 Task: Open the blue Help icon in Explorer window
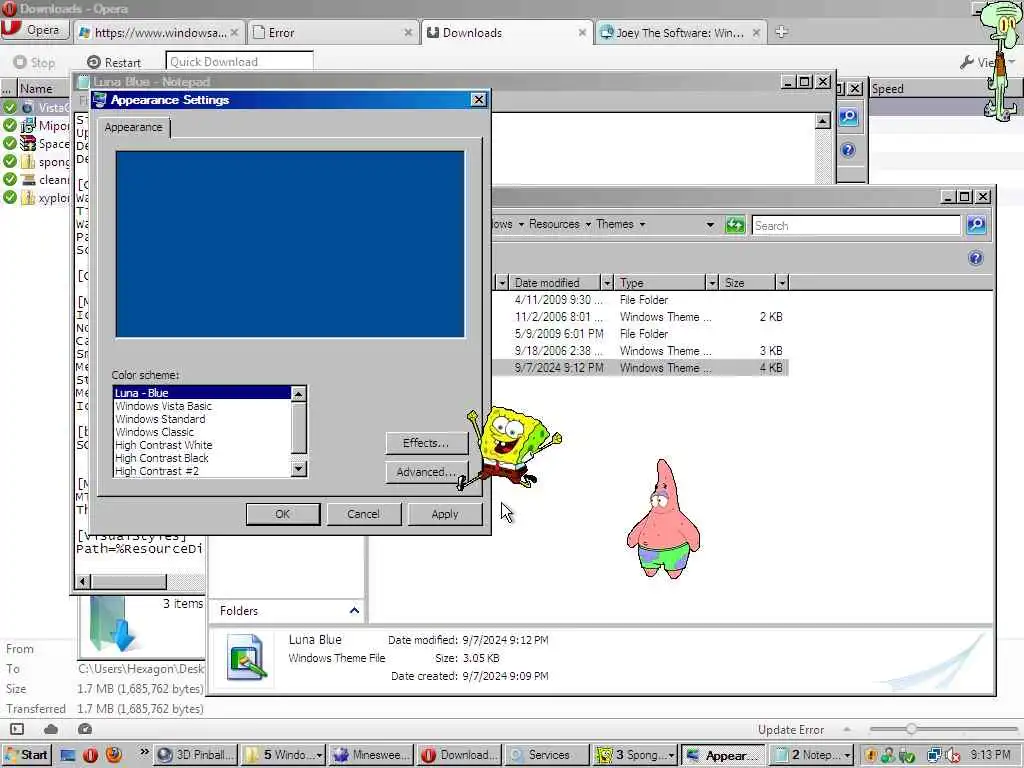coord(976,258)
